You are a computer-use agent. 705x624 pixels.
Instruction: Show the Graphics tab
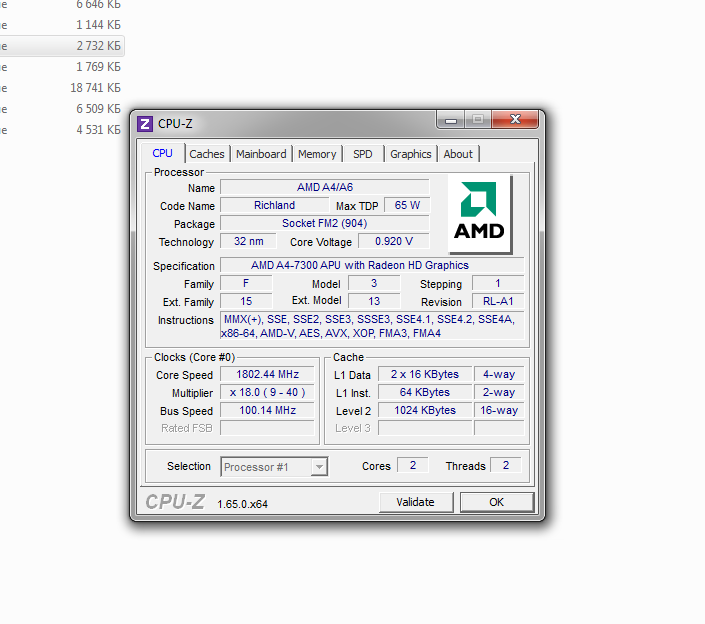[410, 154]
